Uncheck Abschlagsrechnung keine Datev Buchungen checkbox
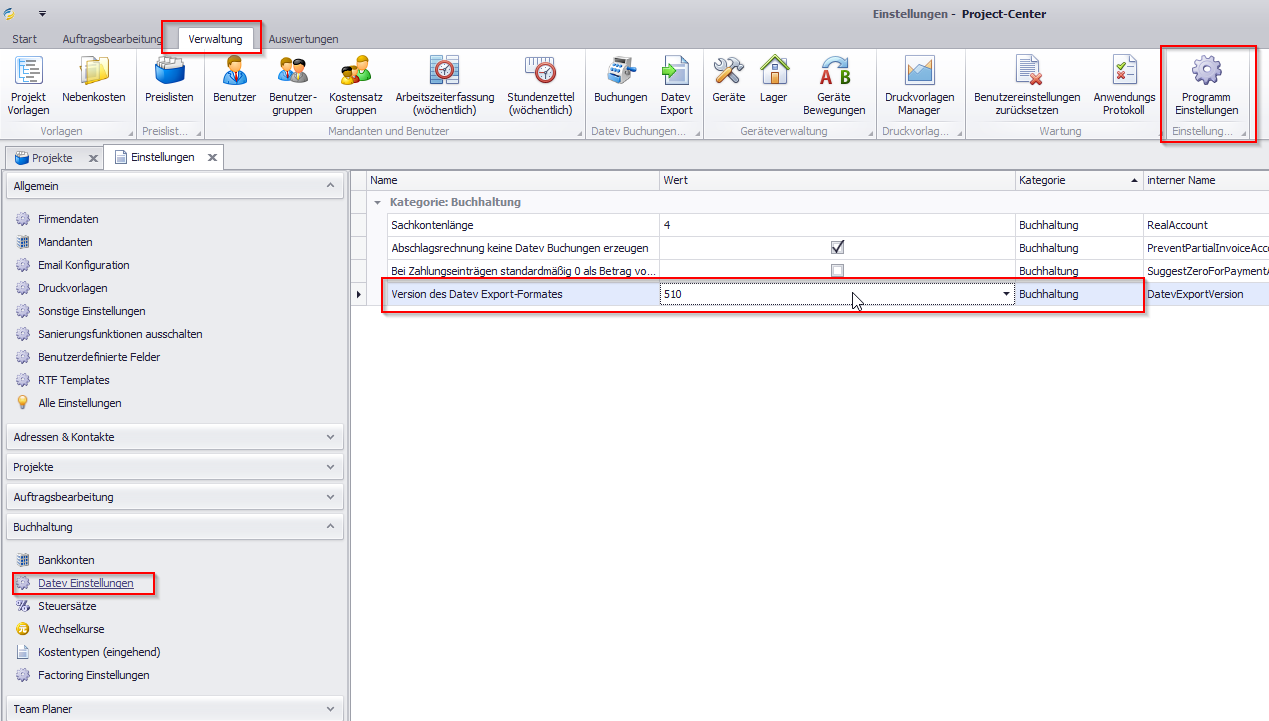The height and width of the screenshot is (721, 1269). coord(837,248)
